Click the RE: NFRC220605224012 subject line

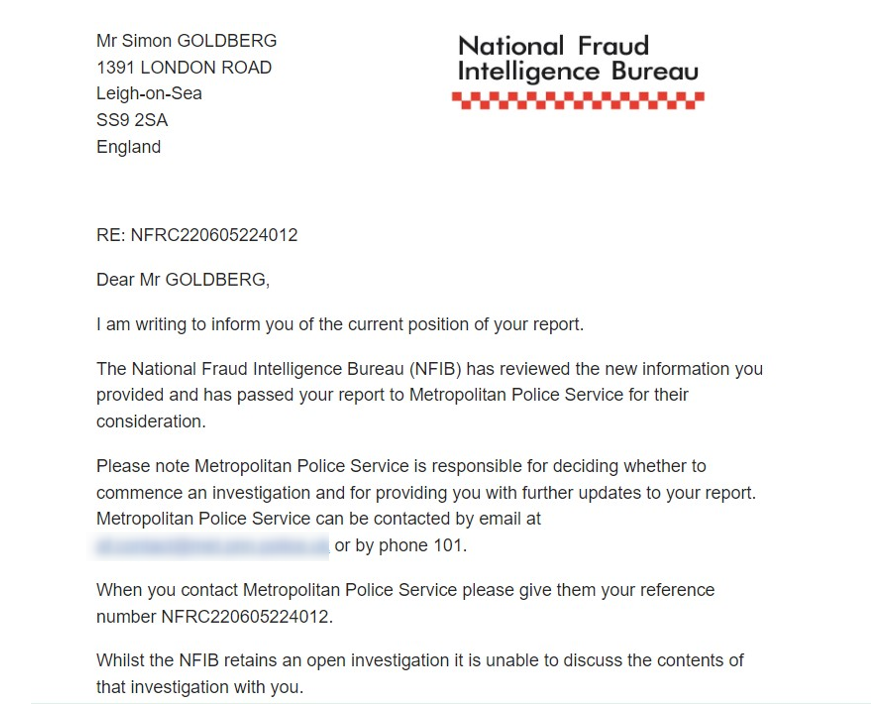click(197, 236)
